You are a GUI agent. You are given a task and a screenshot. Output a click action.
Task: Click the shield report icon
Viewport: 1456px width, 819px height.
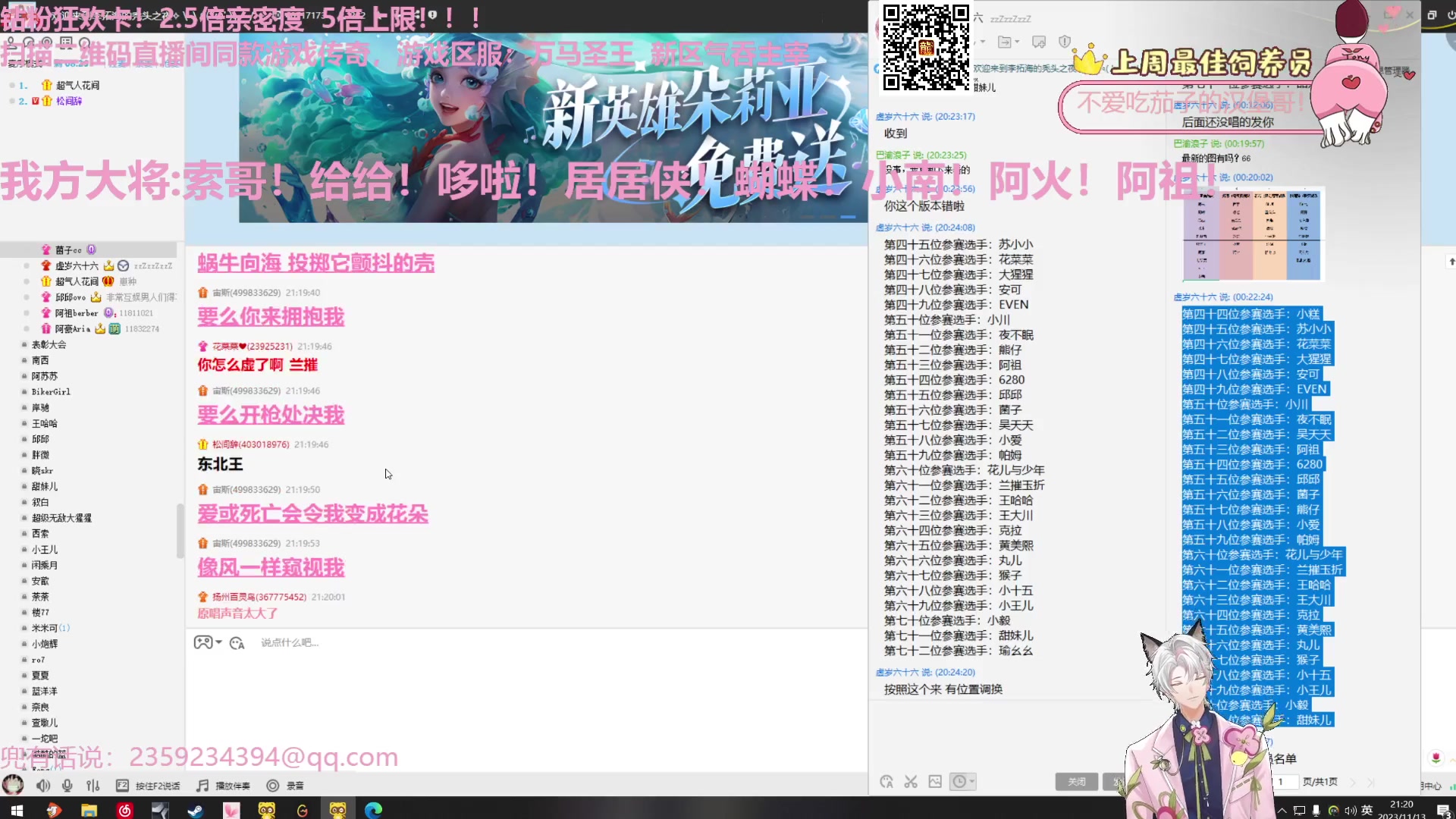1065,42
